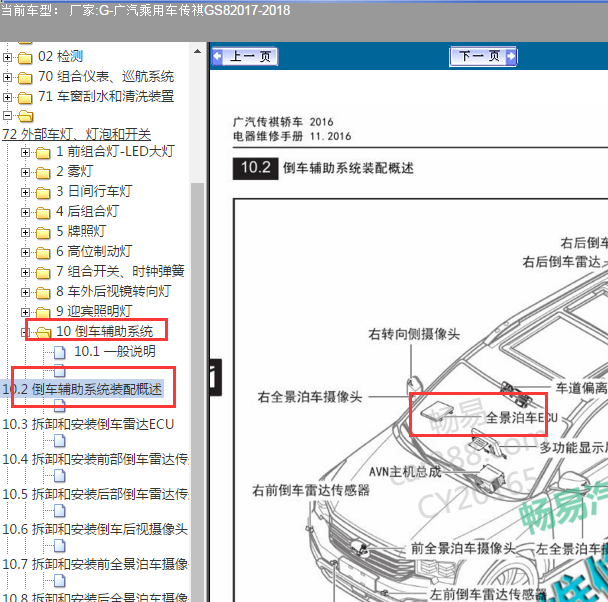
Task: Click folder icon of 3 日间行车灯
Action: [43, 193]
